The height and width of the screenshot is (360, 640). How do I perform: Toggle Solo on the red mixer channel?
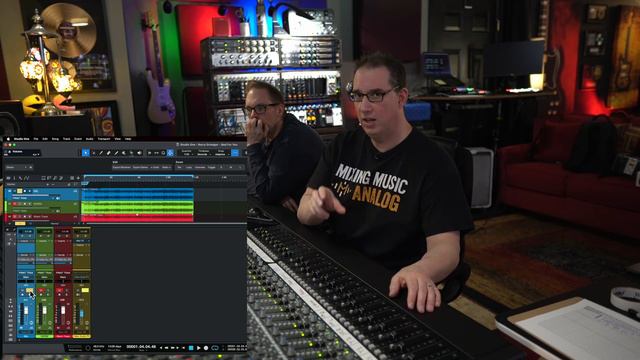point(67,290)
